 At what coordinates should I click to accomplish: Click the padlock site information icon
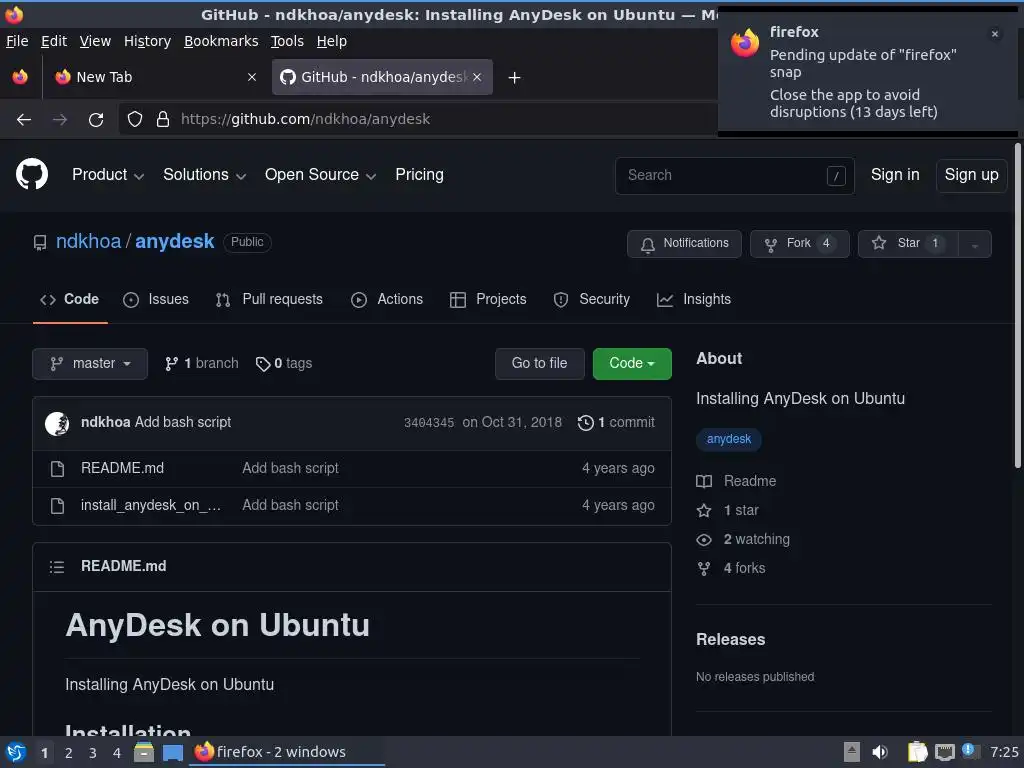(x=163, y=119)
